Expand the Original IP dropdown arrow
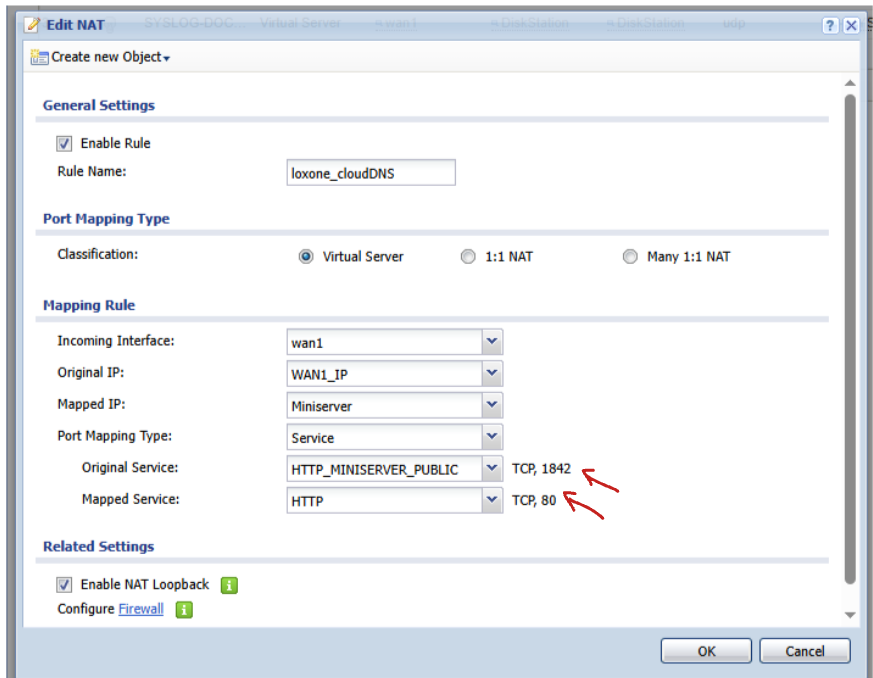The width and height of the screenshot is (873, 678). point(492,373)
